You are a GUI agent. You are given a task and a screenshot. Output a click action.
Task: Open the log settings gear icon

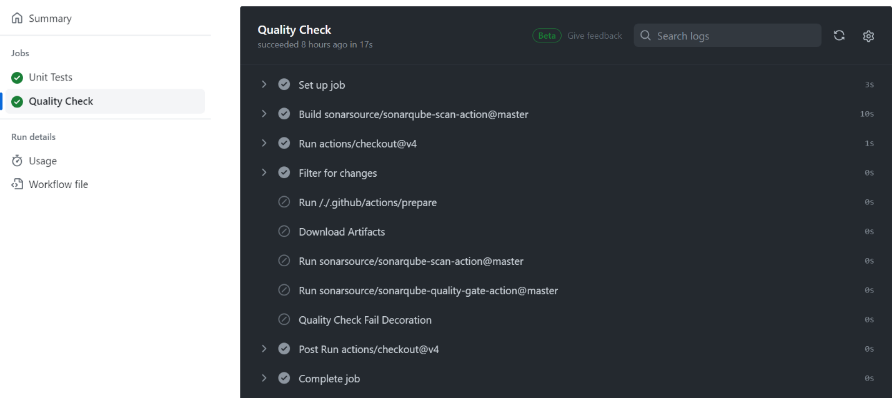(868, 36)
